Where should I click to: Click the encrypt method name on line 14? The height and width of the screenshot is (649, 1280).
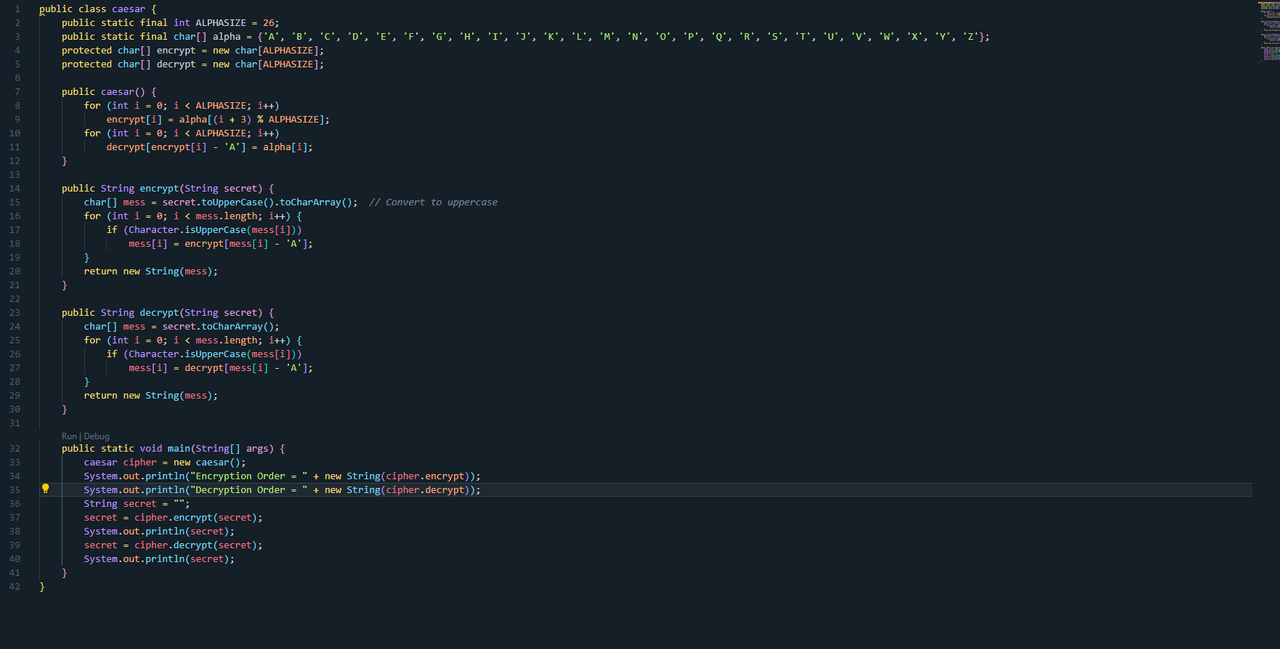pyautogui.click(x=162, y=188)
